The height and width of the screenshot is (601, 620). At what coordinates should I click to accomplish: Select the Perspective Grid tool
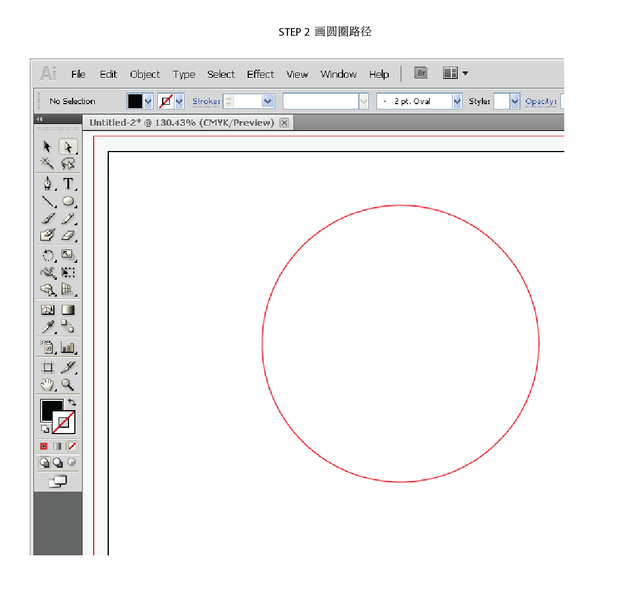[68, 289]
